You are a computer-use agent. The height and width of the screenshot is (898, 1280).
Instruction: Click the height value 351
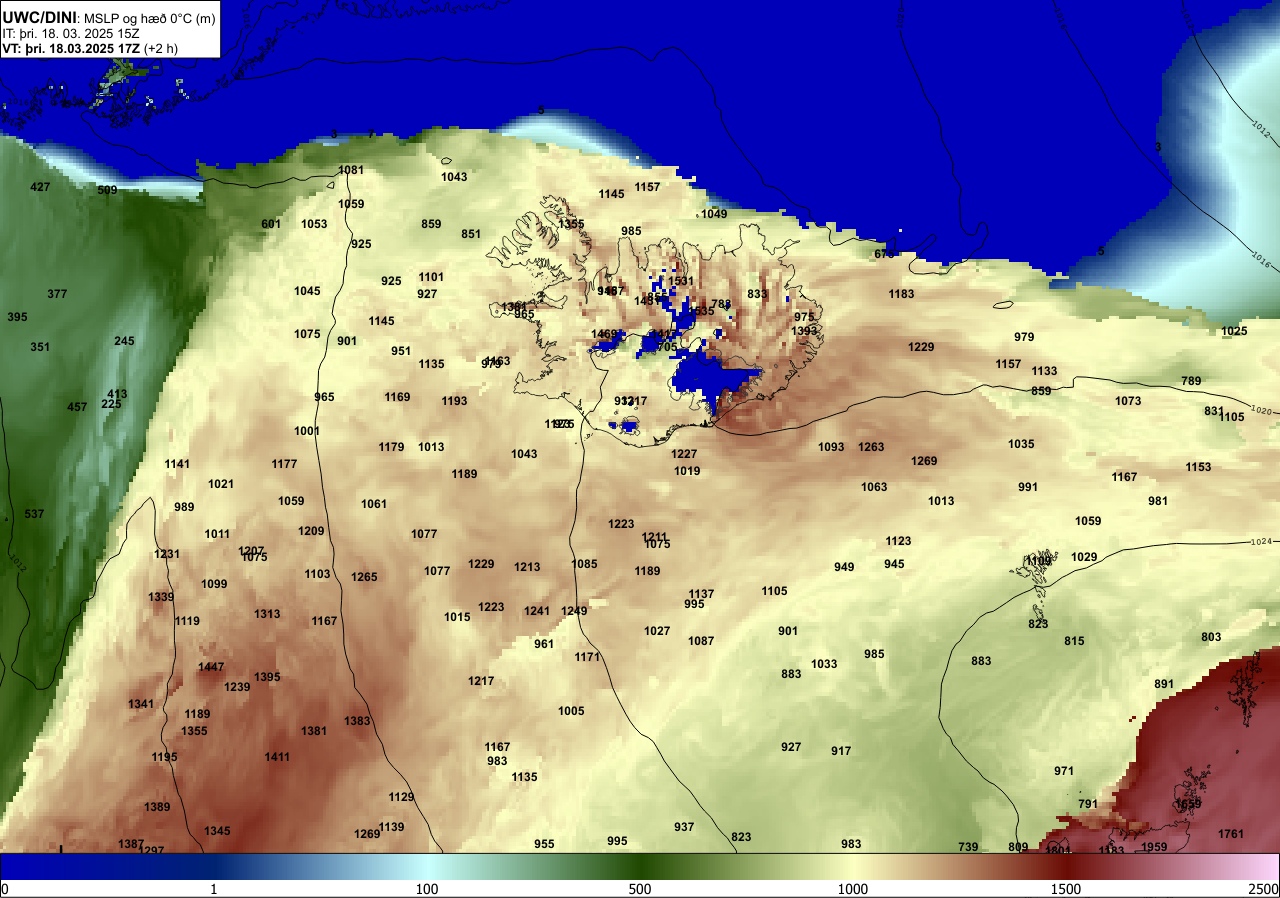(x=40, y=347)
